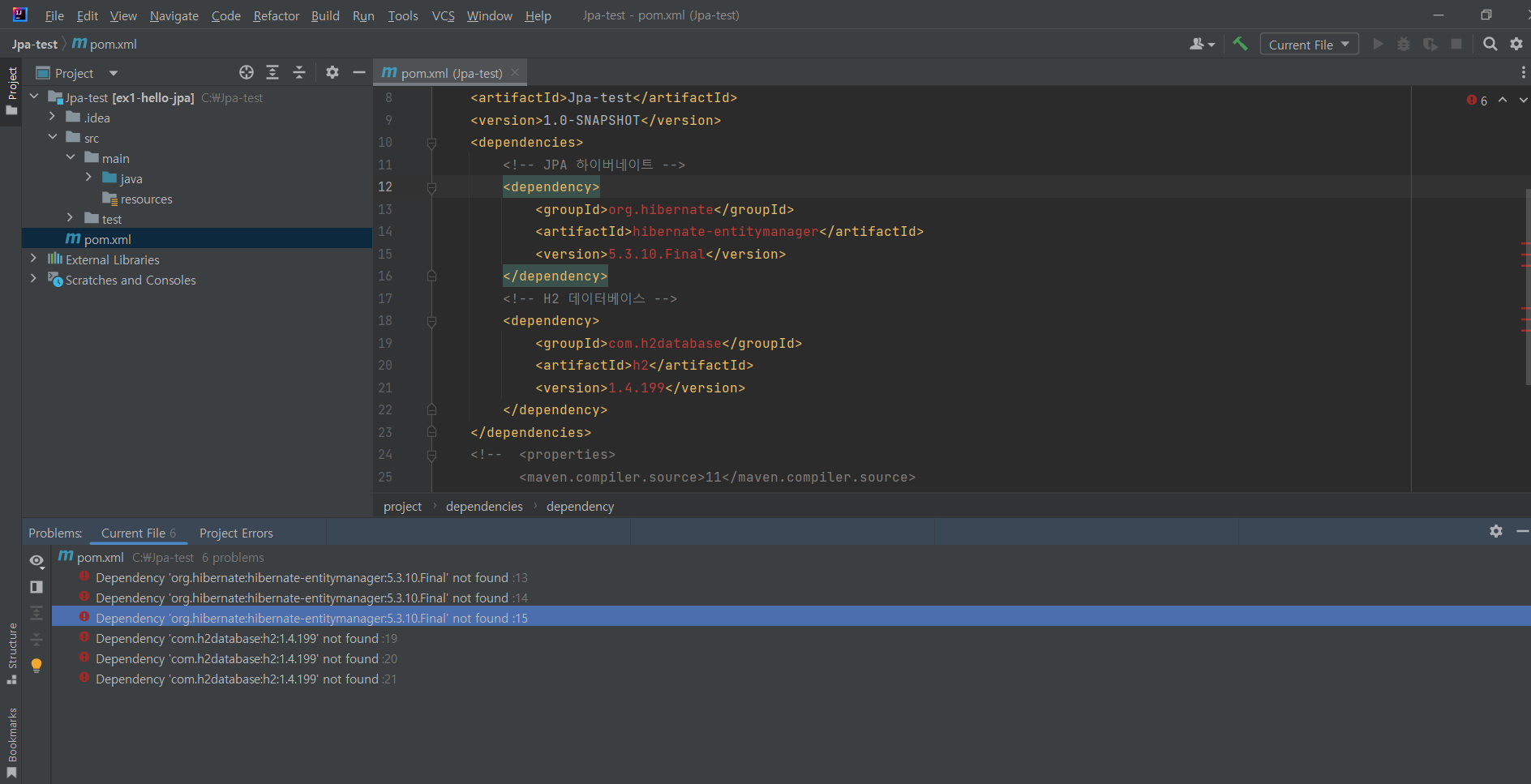Open Project panel options gear

tap(332, 72)
